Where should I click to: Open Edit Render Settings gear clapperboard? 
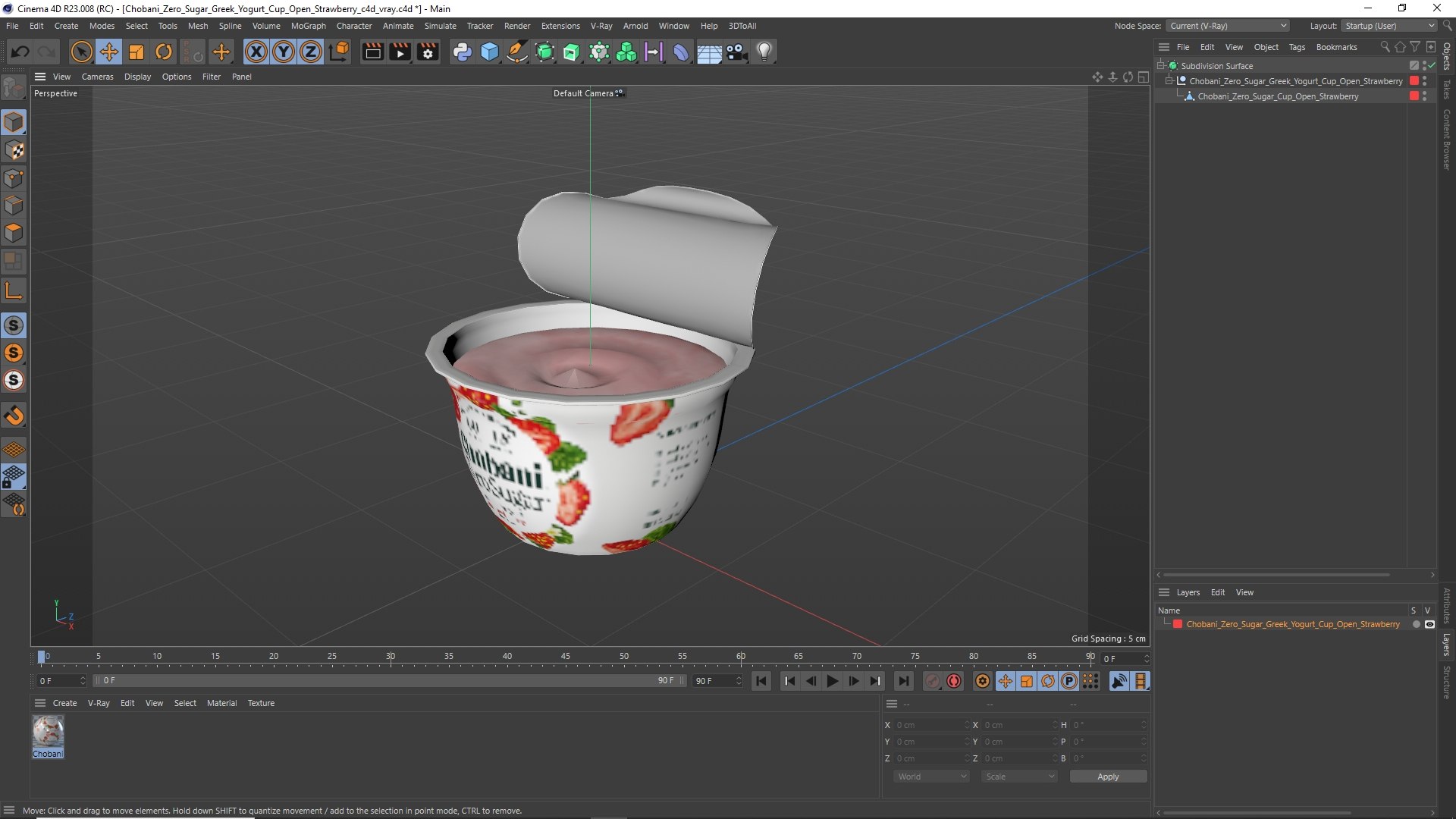pyautogui.click(x=428, y=52)
